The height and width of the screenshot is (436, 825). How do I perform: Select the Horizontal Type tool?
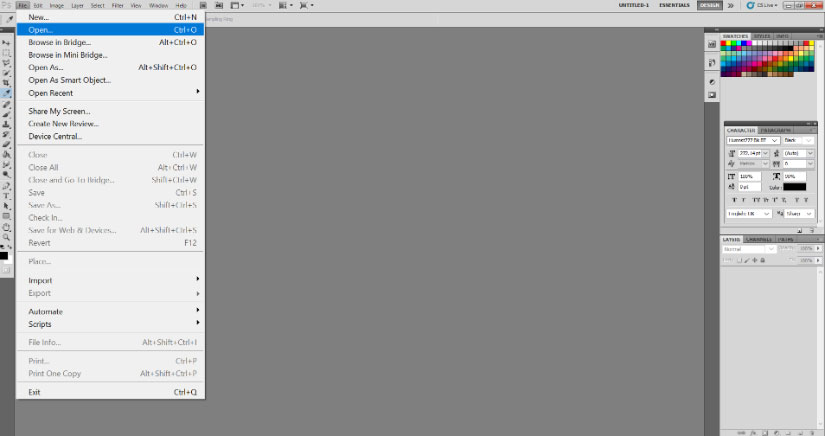pos(6,196)
